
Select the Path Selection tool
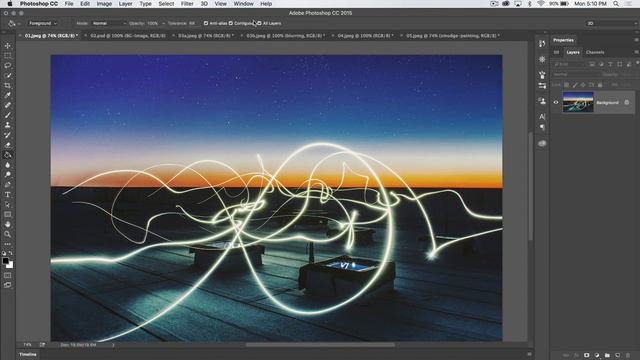coord(8,204)
